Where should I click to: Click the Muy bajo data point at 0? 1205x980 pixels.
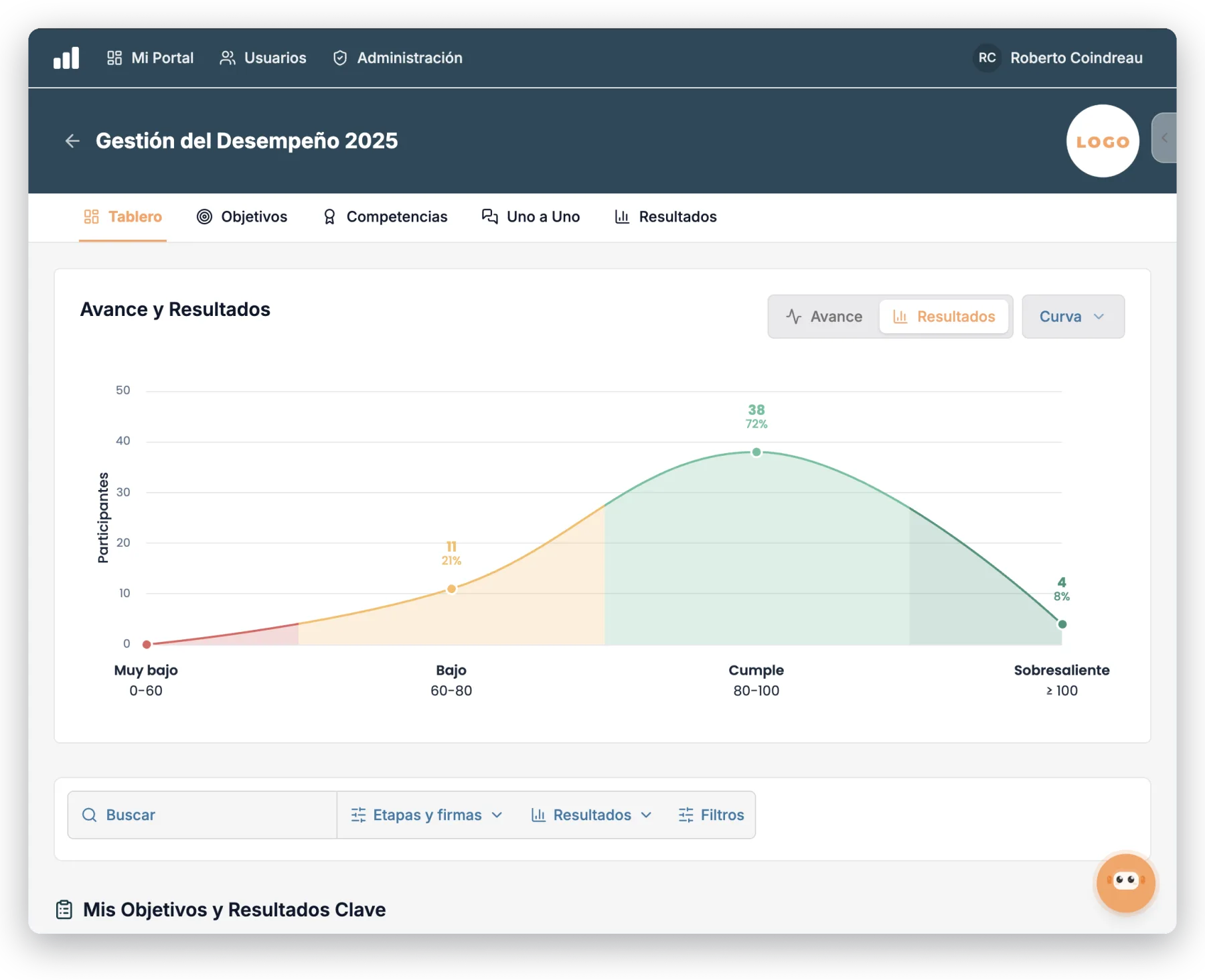147,645
